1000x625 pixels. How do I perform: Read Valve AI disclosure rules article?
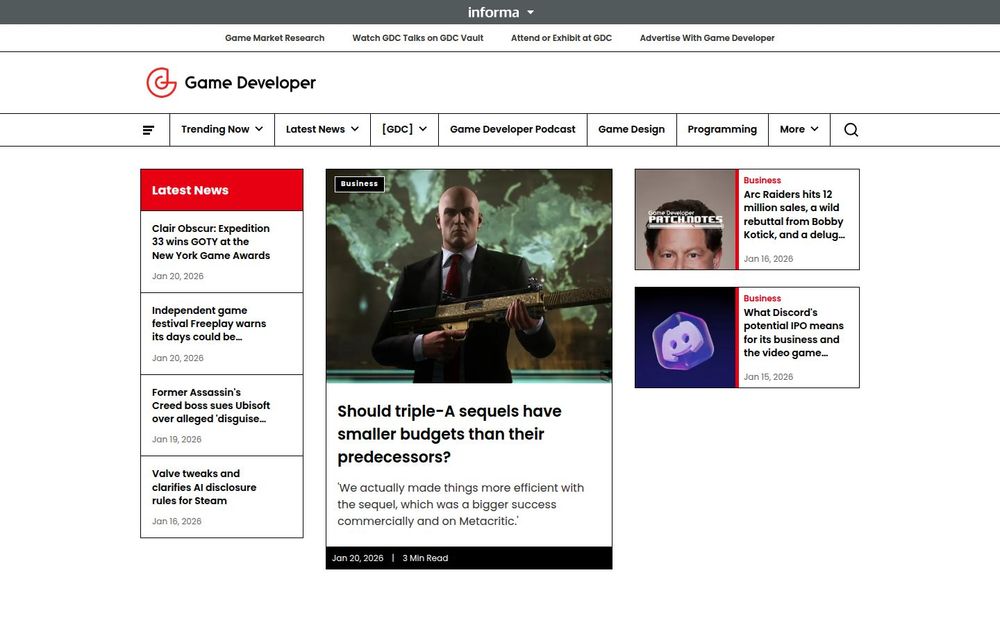[204, 487]
